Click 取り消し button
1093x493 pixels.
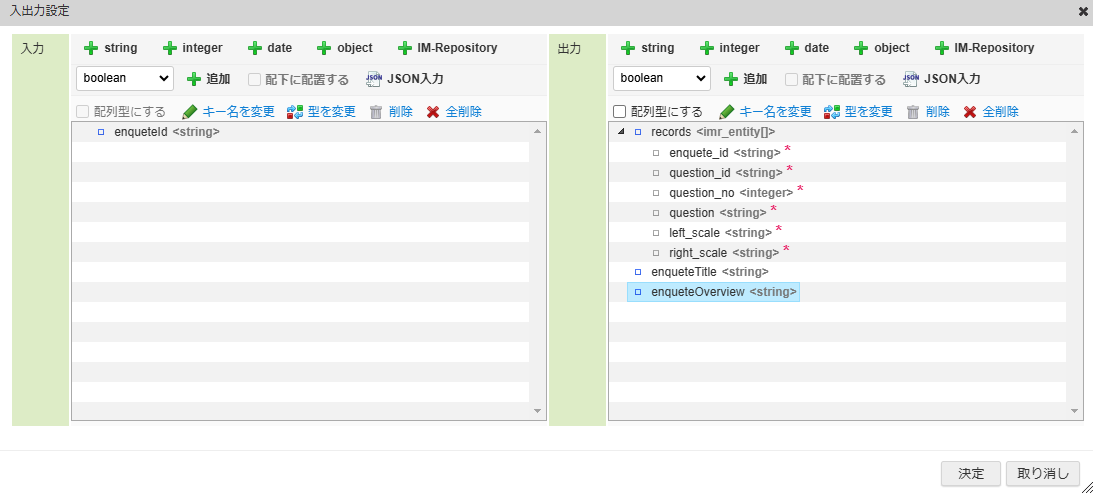click(x=1043, y=473)
